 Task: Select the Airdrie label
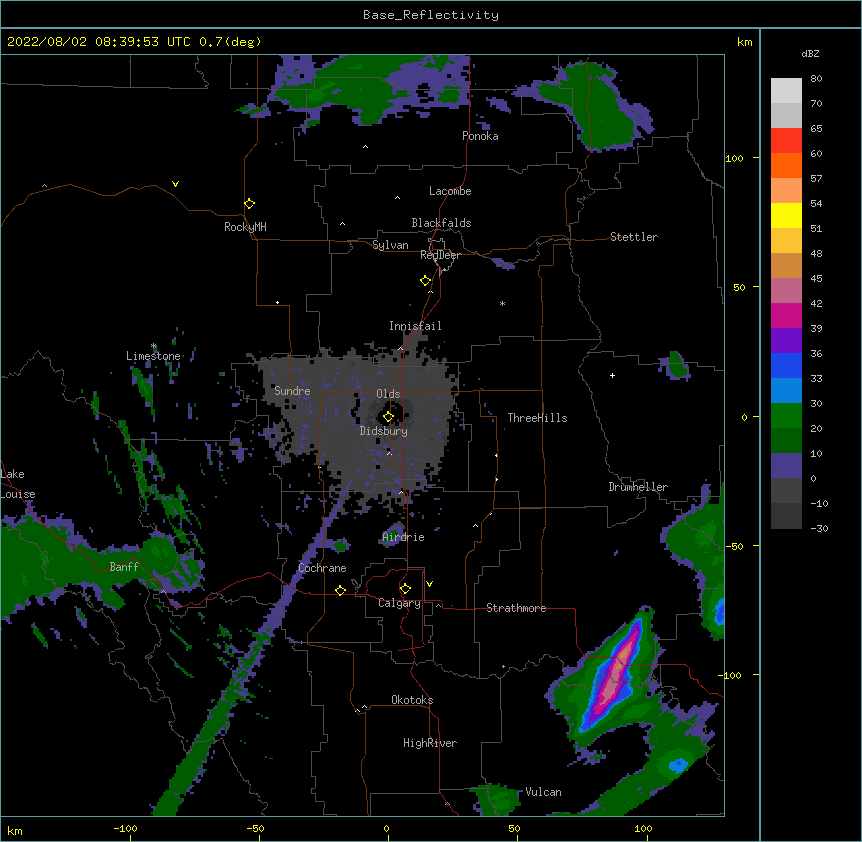coord(404,537)
